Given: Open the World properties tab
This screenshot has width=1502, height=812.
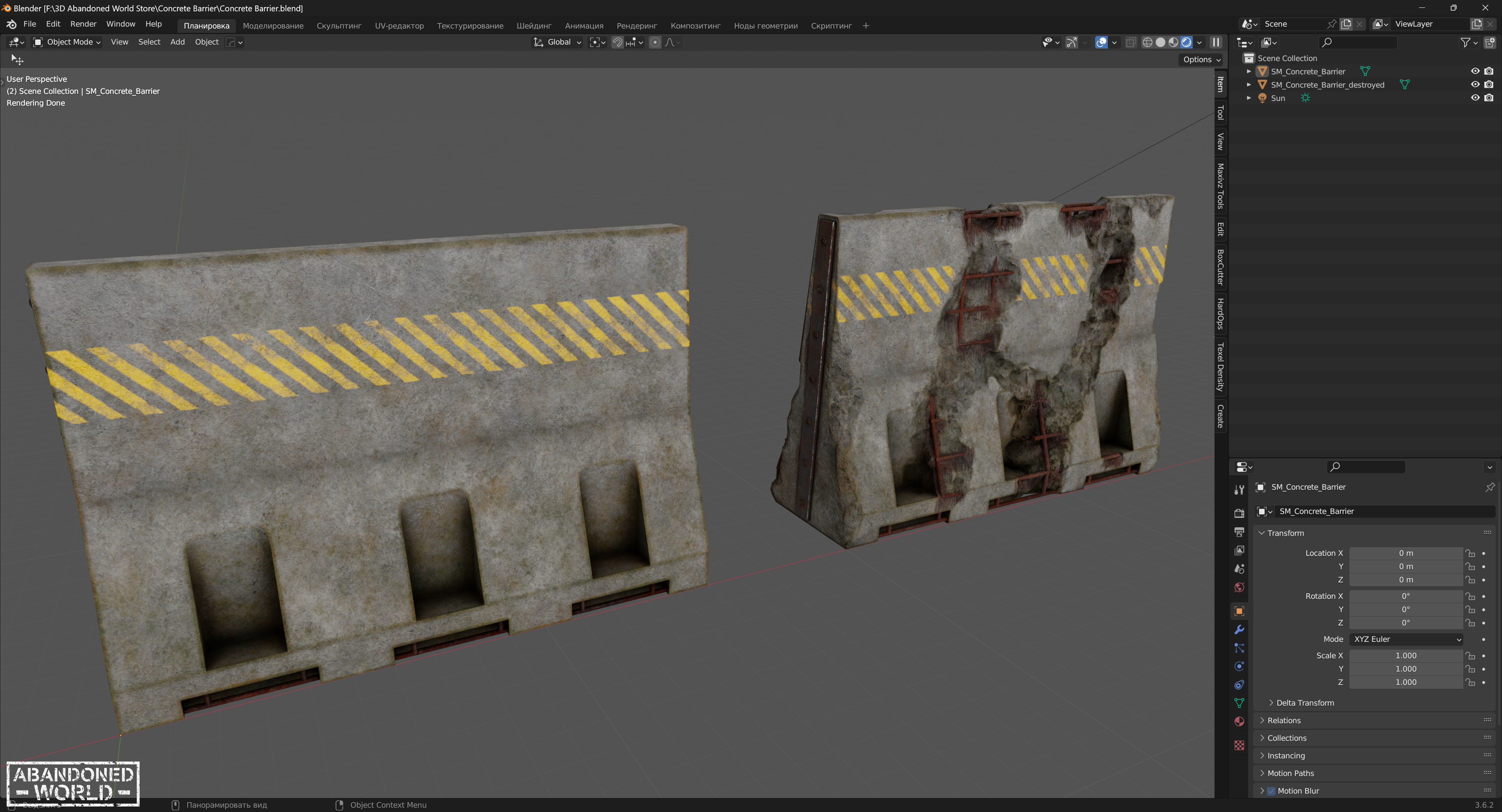Looking at the screenshot, I should [1239, 587].
